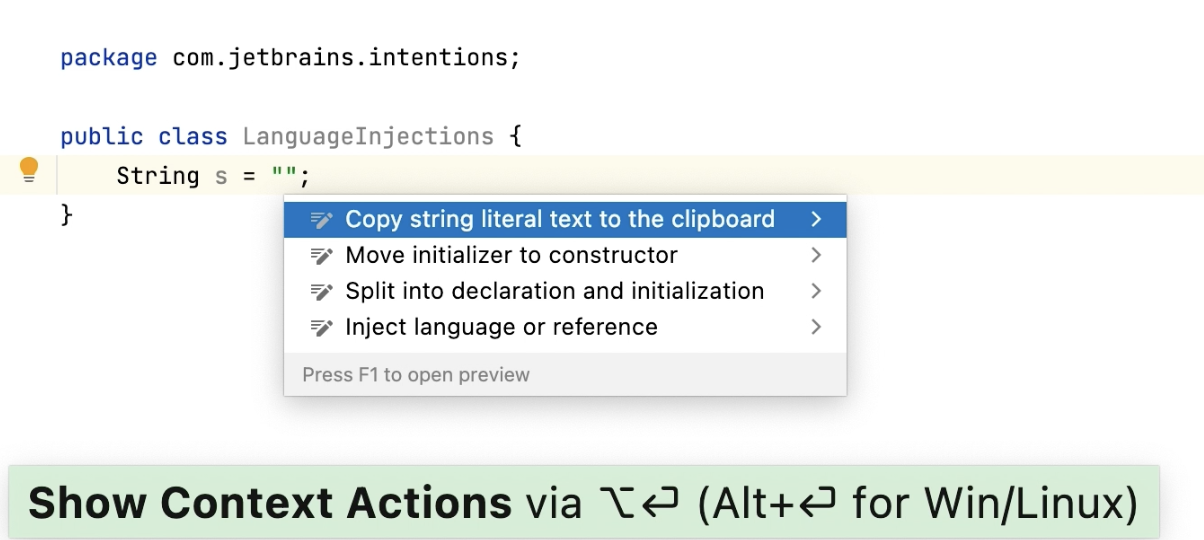Click the pencil icon beside Split into declaration

pos(321,291)
